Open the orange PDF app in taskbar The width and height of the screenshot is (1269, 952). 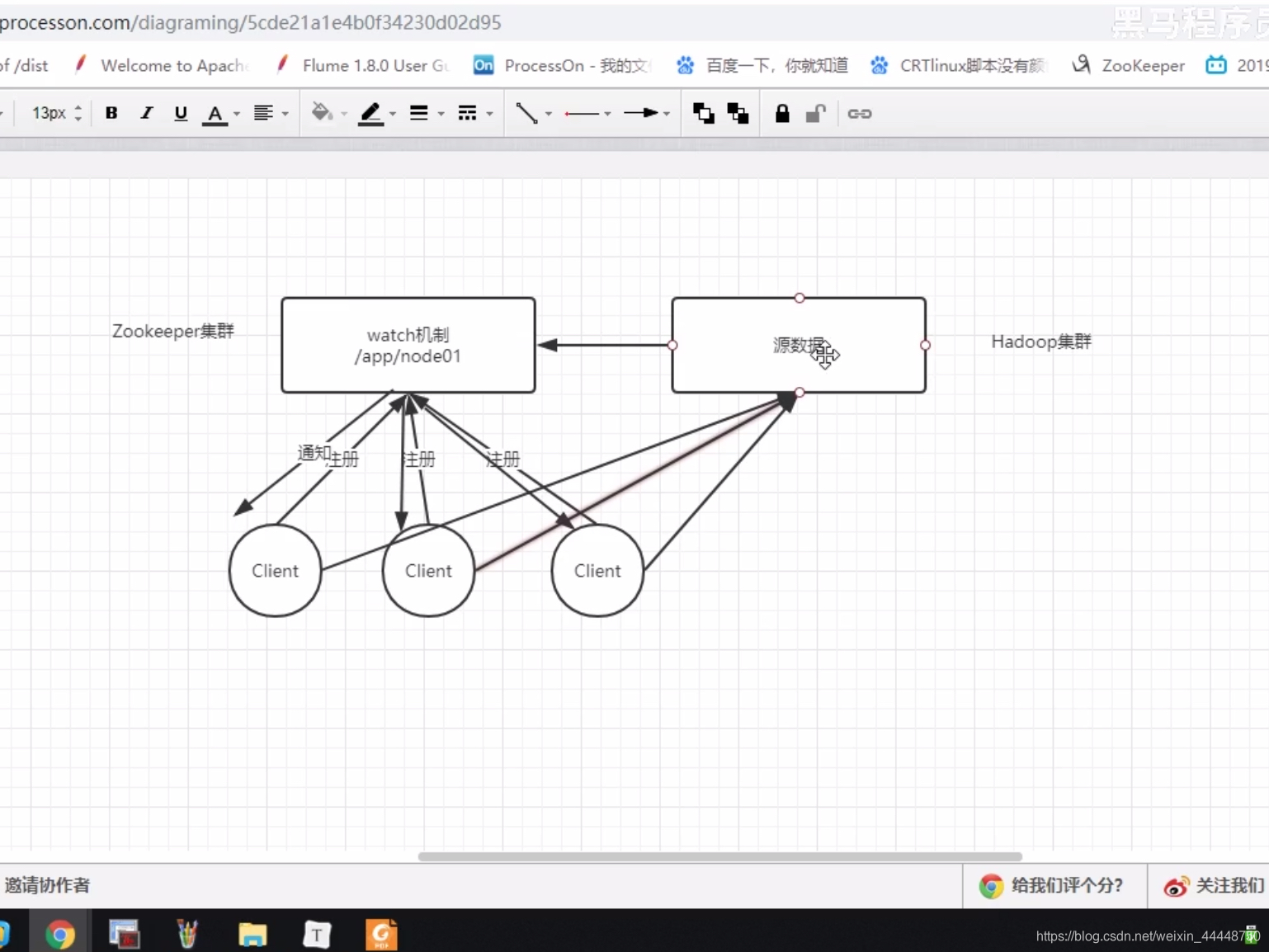(x=381, y=934)
